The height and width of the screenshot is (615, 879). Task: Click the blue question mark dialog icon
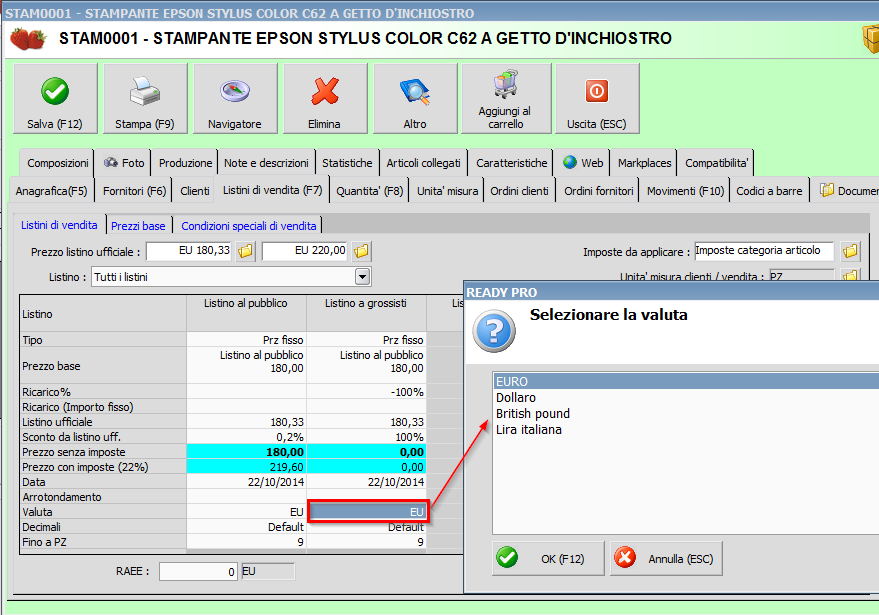493,331
